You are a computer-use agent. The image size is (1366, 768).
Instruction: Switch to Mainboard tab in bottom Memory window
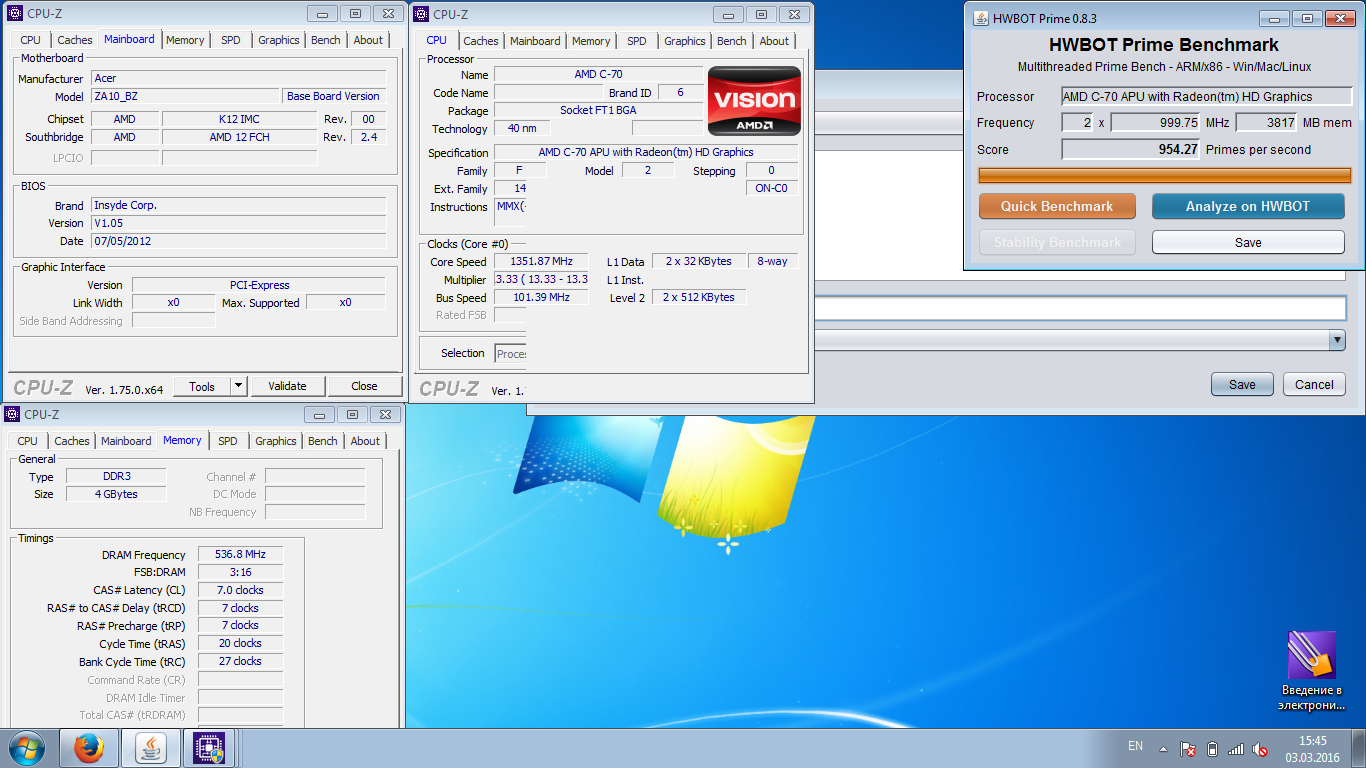(126, 441)
